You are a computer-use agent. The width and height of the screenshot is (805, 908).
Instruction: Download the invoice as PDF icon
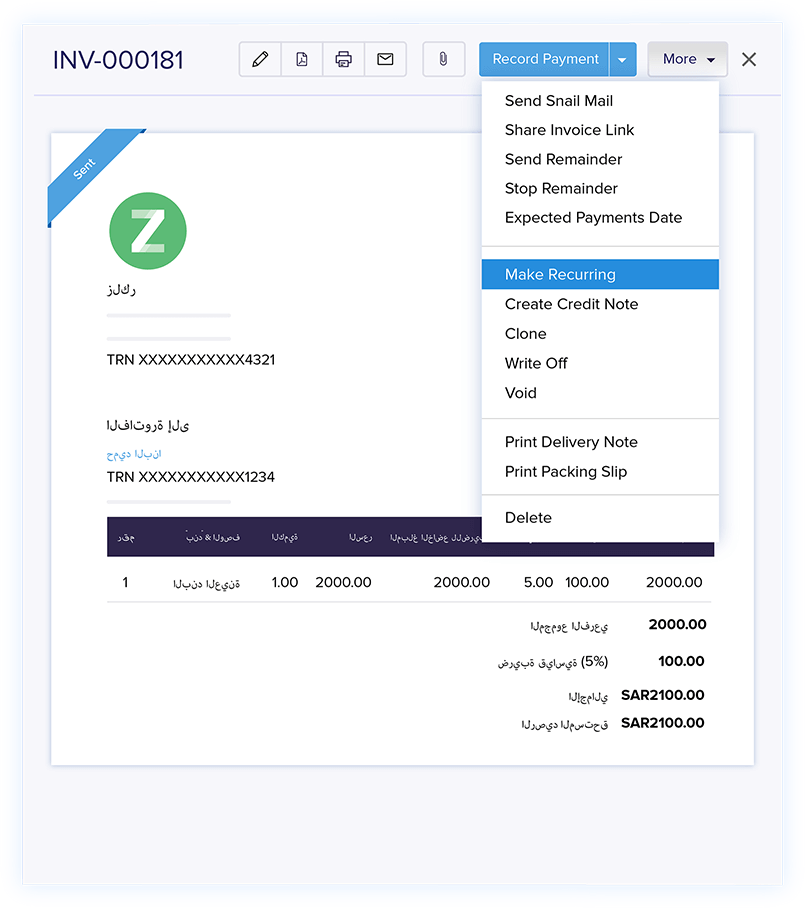pos(302,59)
